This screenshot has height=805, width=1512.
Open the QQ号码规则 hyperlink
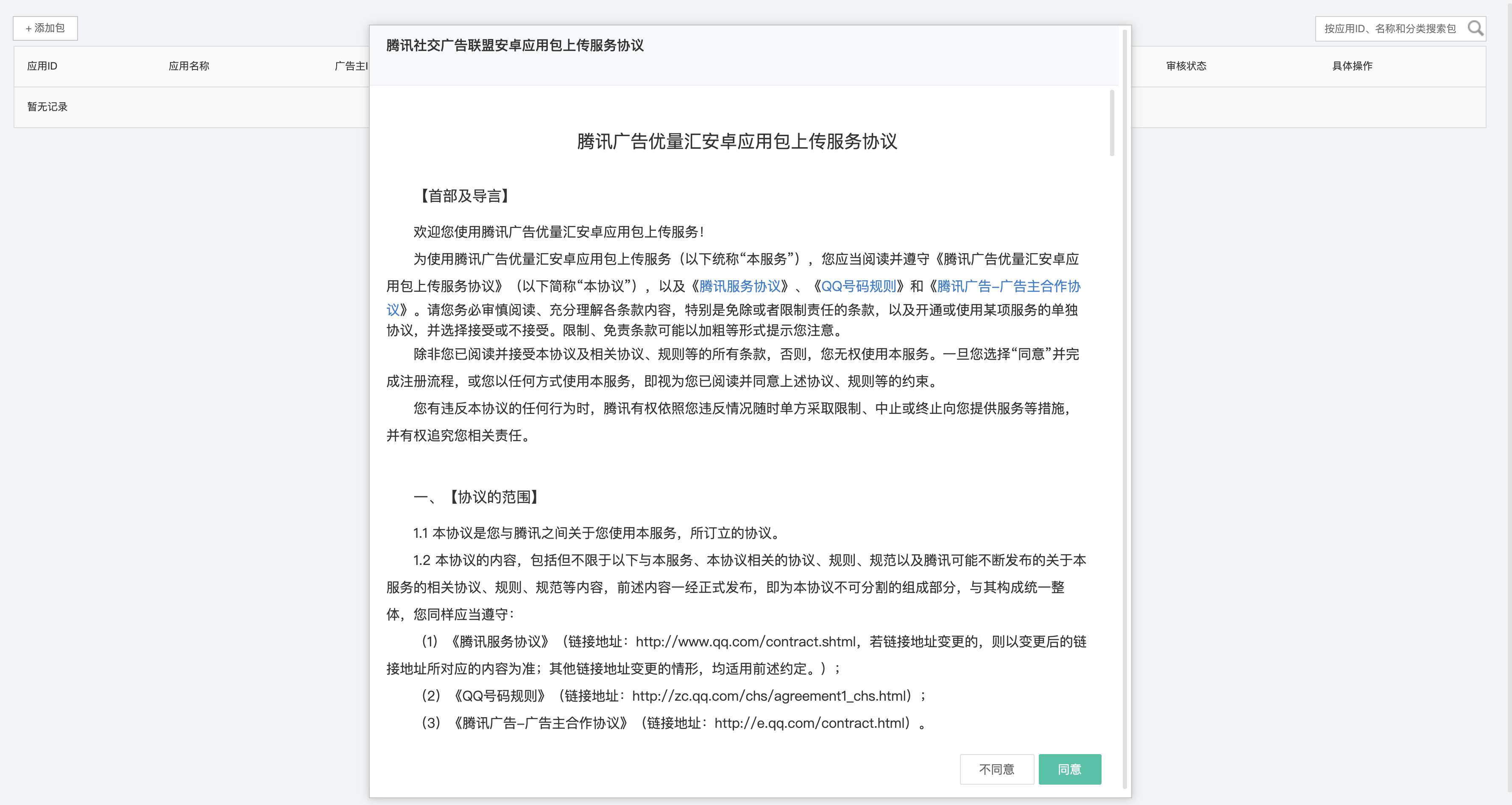(859, 287)
